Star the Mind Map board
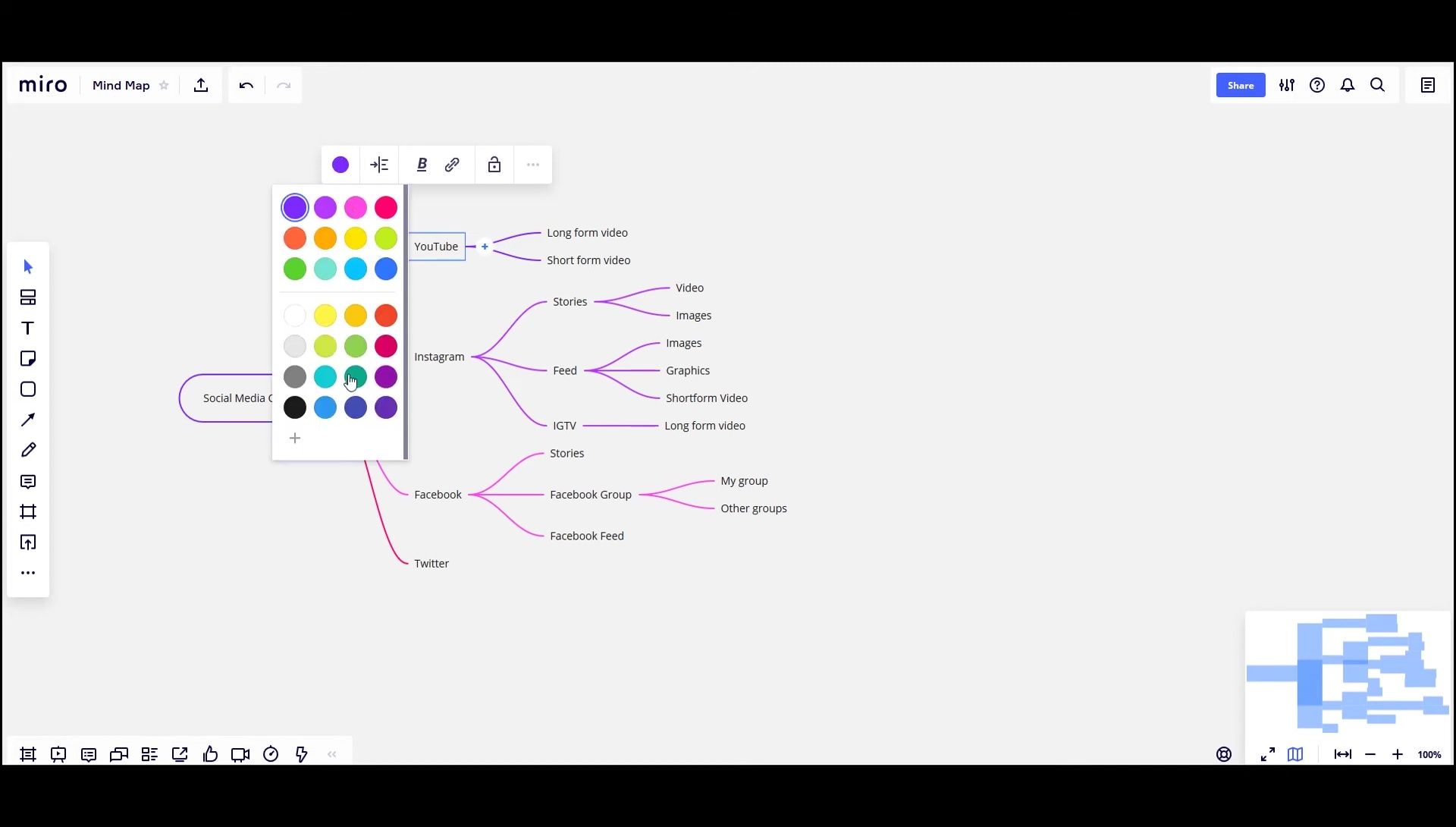This screenshot has height=827, width=1456. click(x=164, y=85)
